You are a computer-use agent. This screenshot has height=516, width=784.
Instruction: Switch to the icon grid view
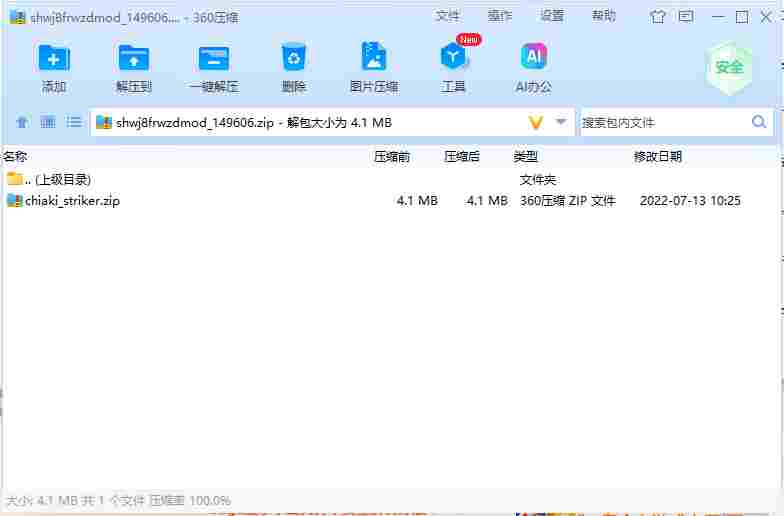[48, 122]
